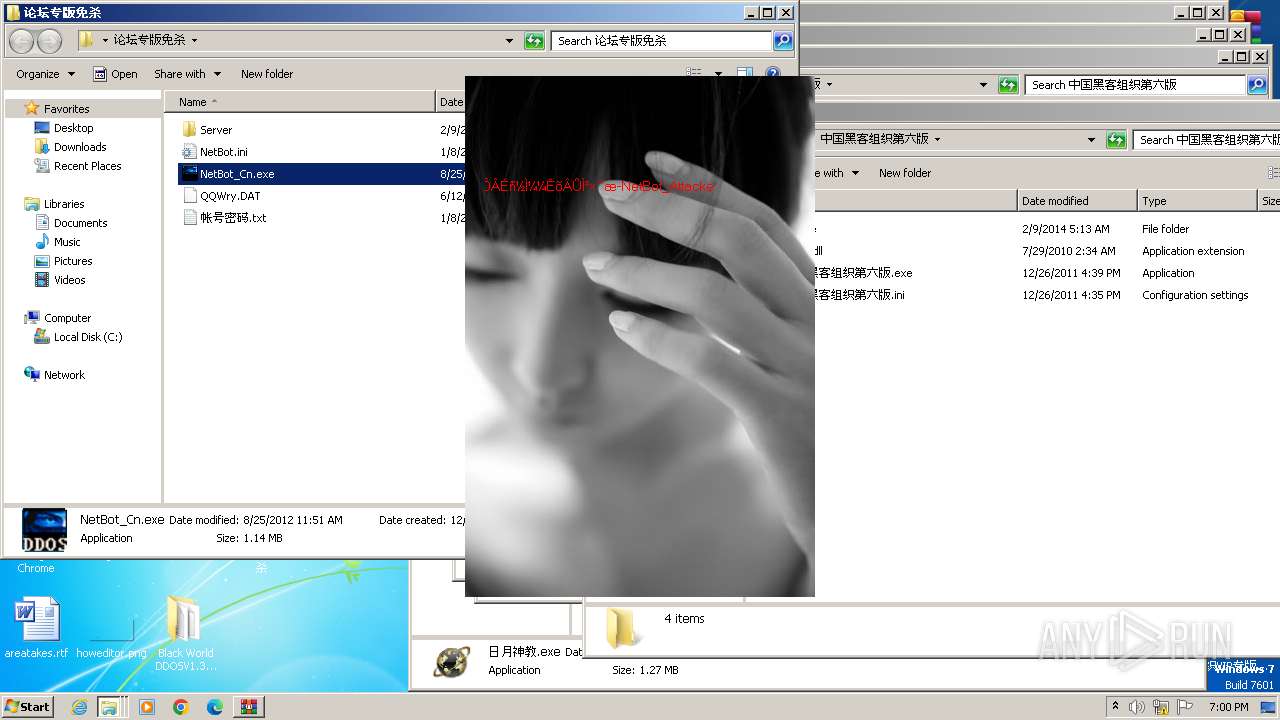Click the folder icon beside "4 items"
The width and height of the screenshot is (1280, 720).
[x=623, y=629]
